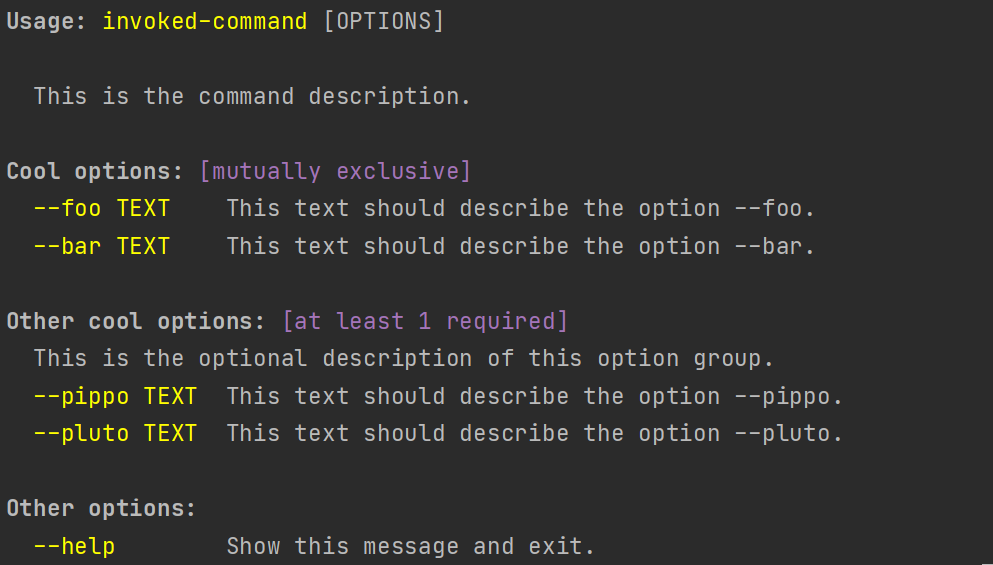Click the gray description sentence for --pippo

(x=535, y=397)
